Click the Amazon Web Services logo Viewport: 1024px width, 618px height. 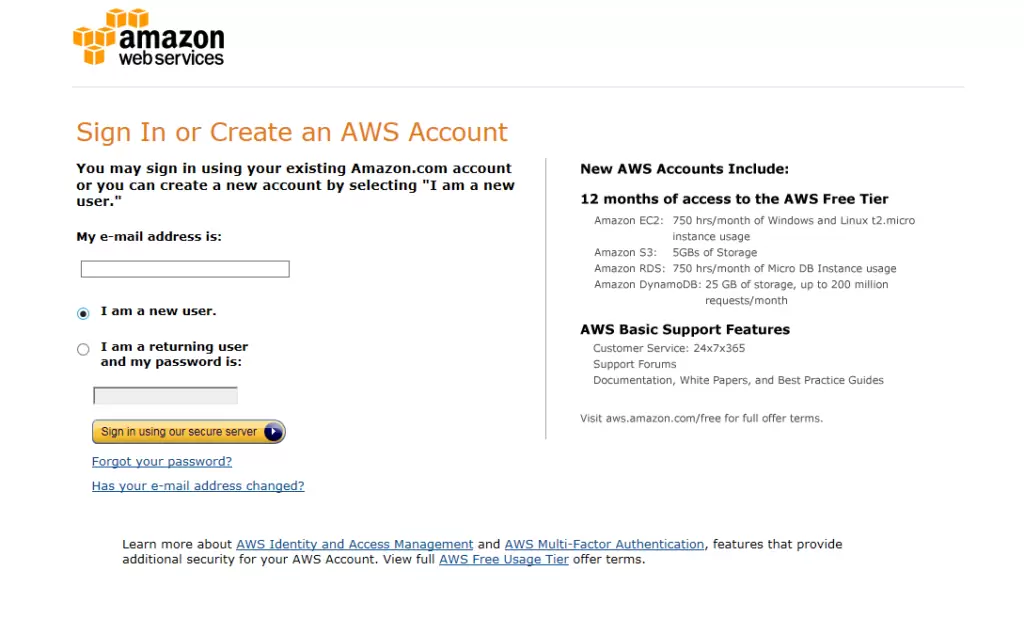[x=148, y=38]
